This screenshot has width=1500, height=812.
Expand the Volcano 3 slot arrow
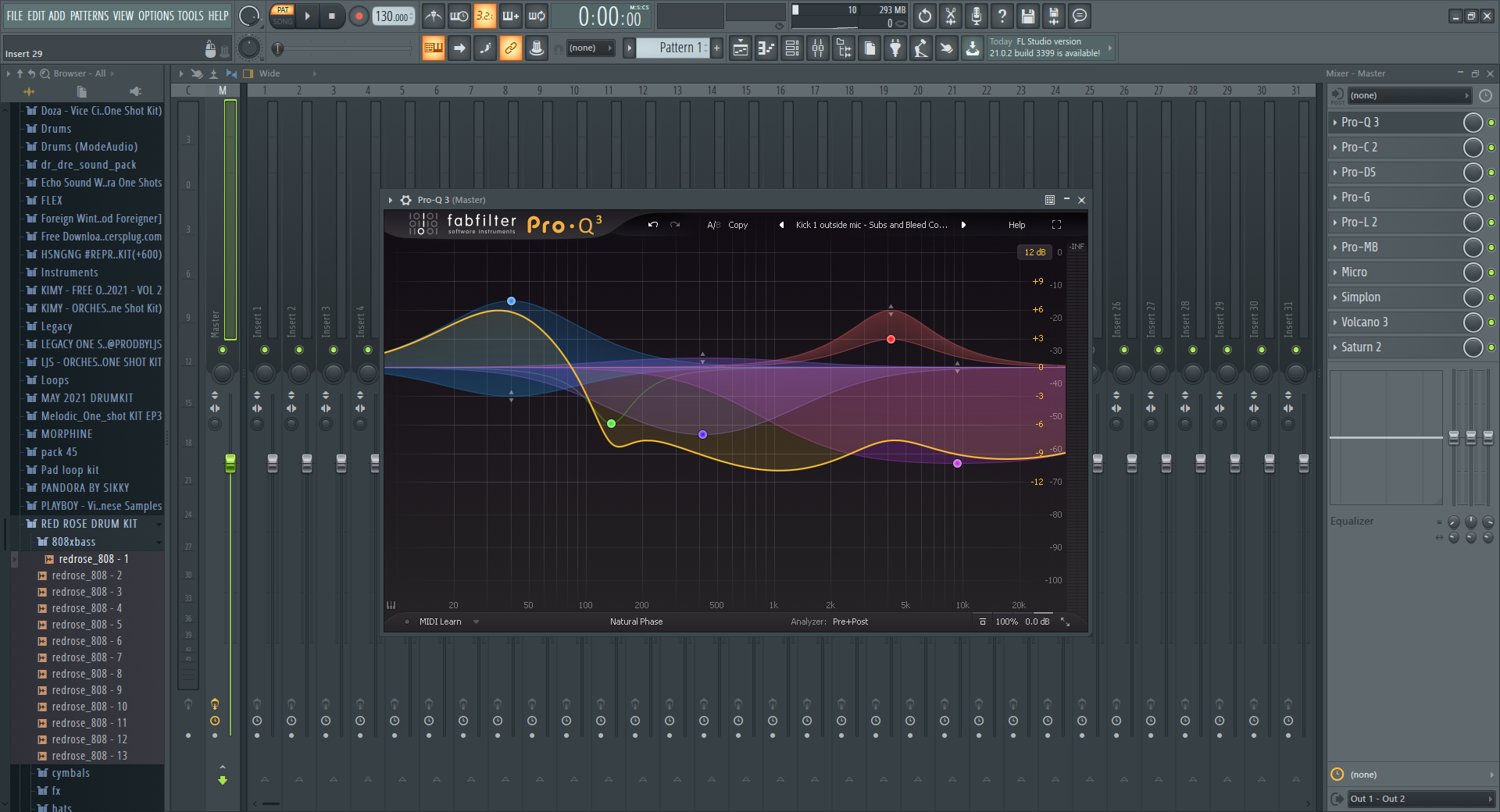[x=1334, y=322]
